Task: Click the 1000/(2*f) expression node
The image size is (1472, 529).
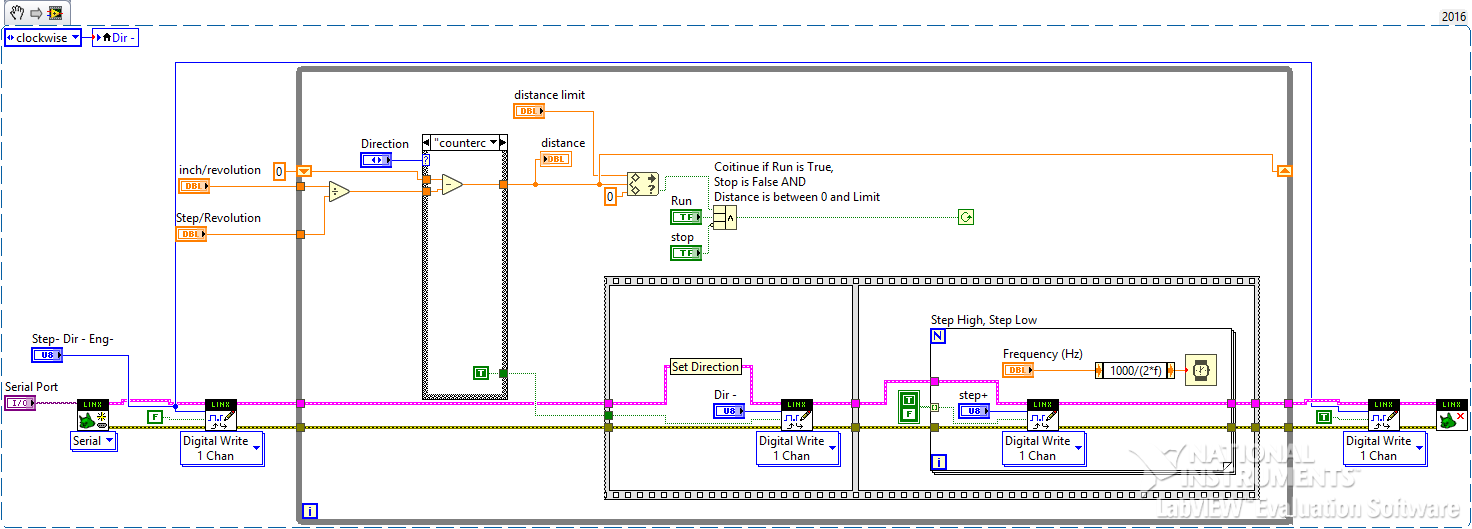Action: (x=1135, y=370)
